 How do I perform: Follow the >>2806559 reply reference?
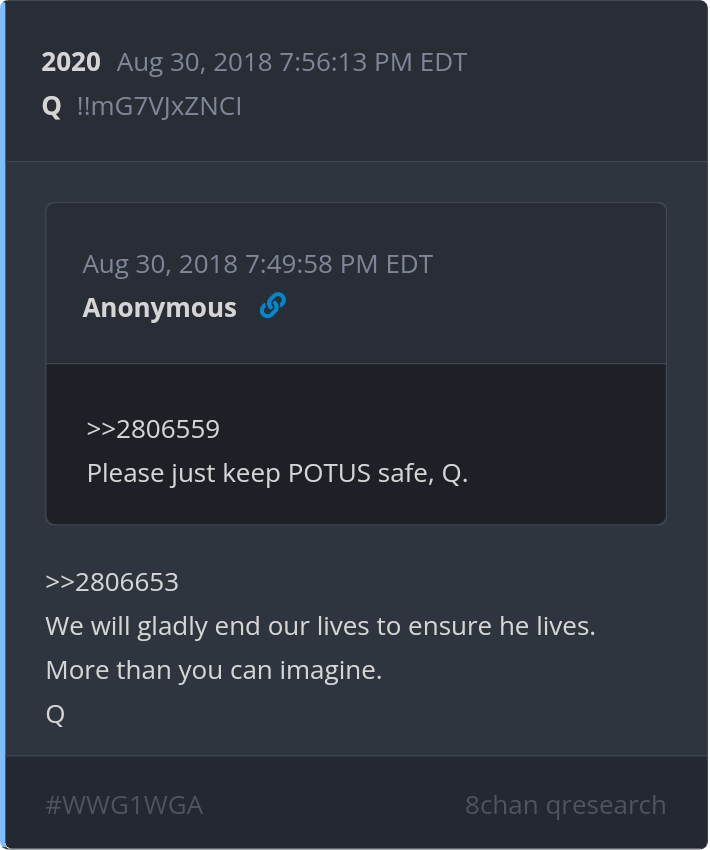click(x=153, y=429)
